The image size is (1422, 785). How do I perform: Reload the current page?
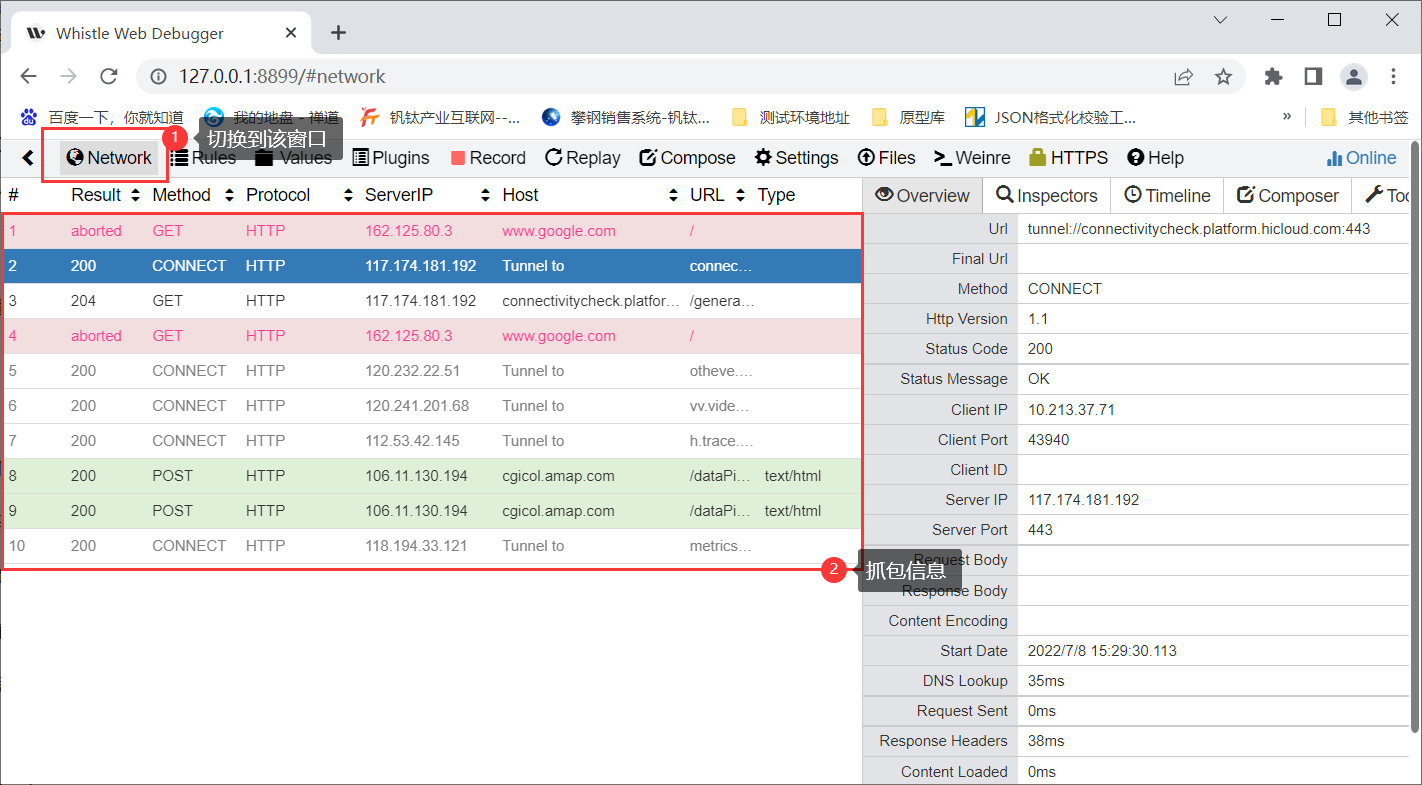tap(109, 77)
